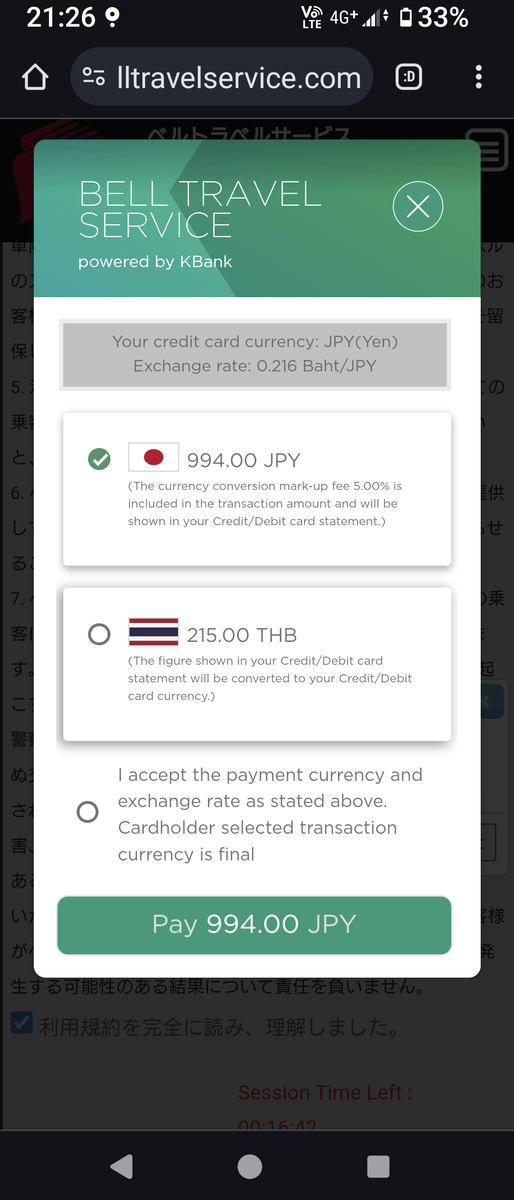Open site information icon in address bar
The width and height of the screenshot is (514, 1200).
tap(94, 78)
